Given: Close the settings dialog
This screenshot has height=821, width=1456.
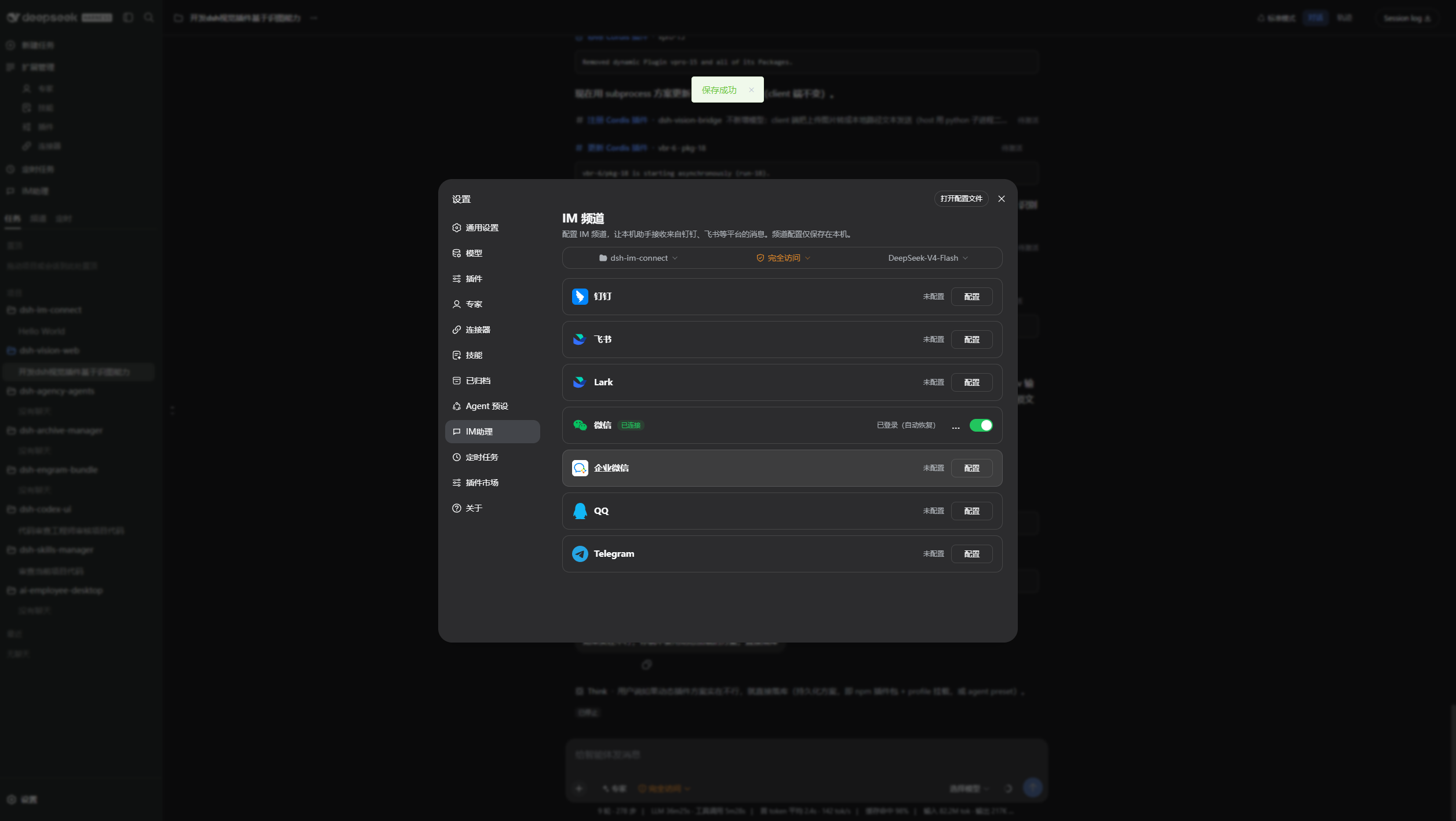Looking at the screenshot, I should point(1001,199).
